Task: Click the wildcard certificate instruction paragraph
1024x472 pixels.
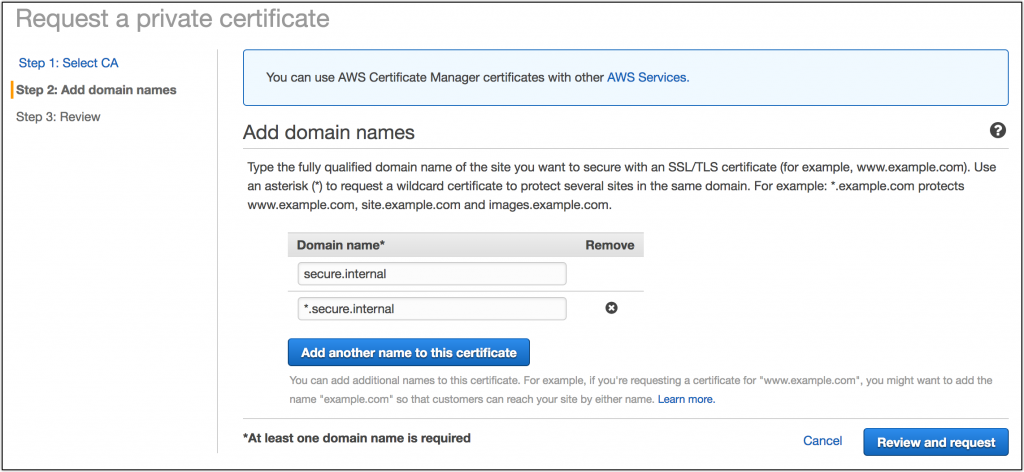Action: point(622,186)
